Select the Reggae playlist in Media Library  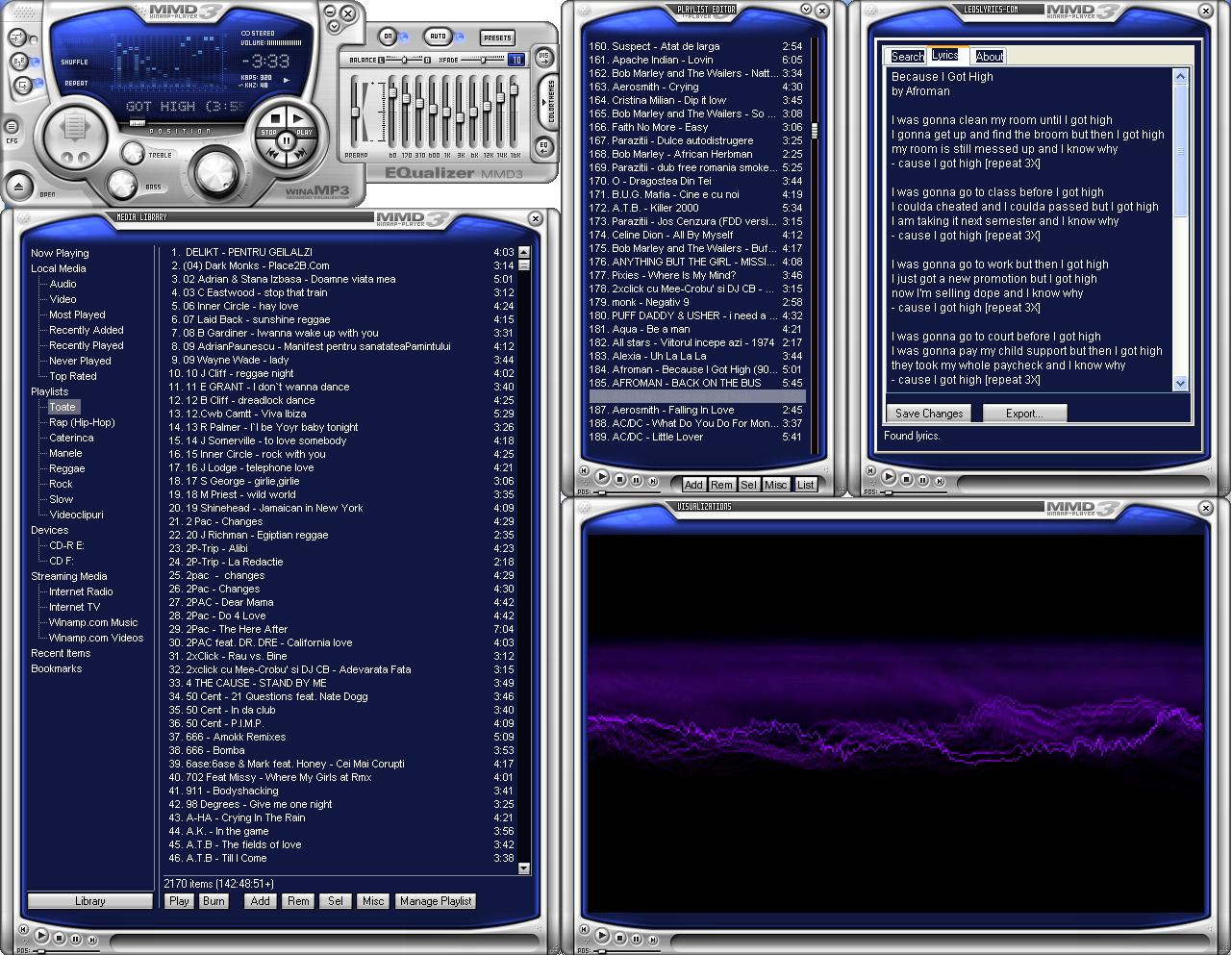click(67, 468)
